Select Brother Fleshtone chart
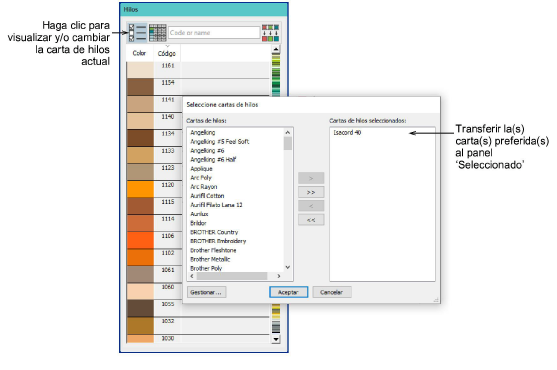 (x=213, y=250)
